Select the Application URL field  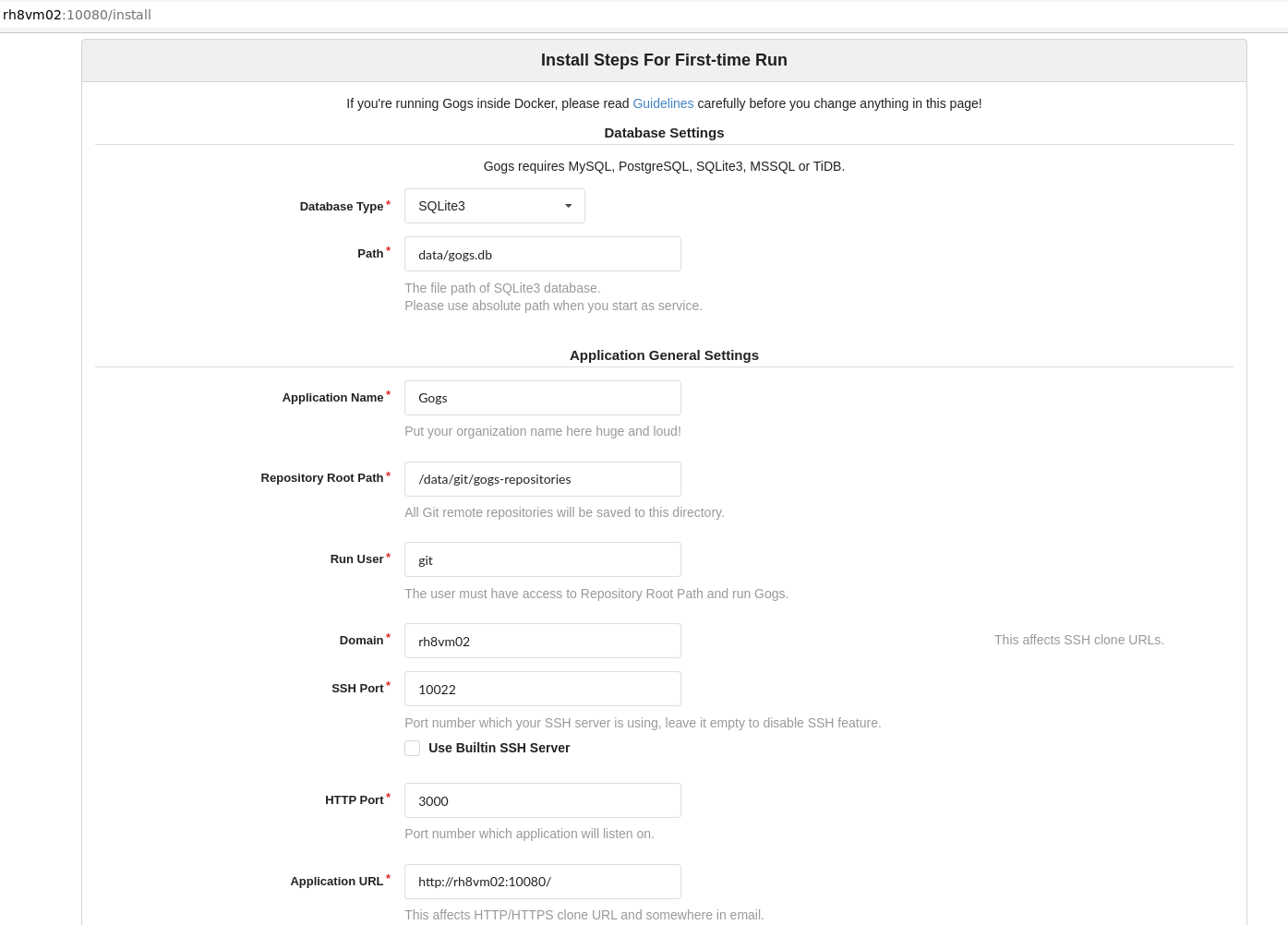tap(543, 882)
